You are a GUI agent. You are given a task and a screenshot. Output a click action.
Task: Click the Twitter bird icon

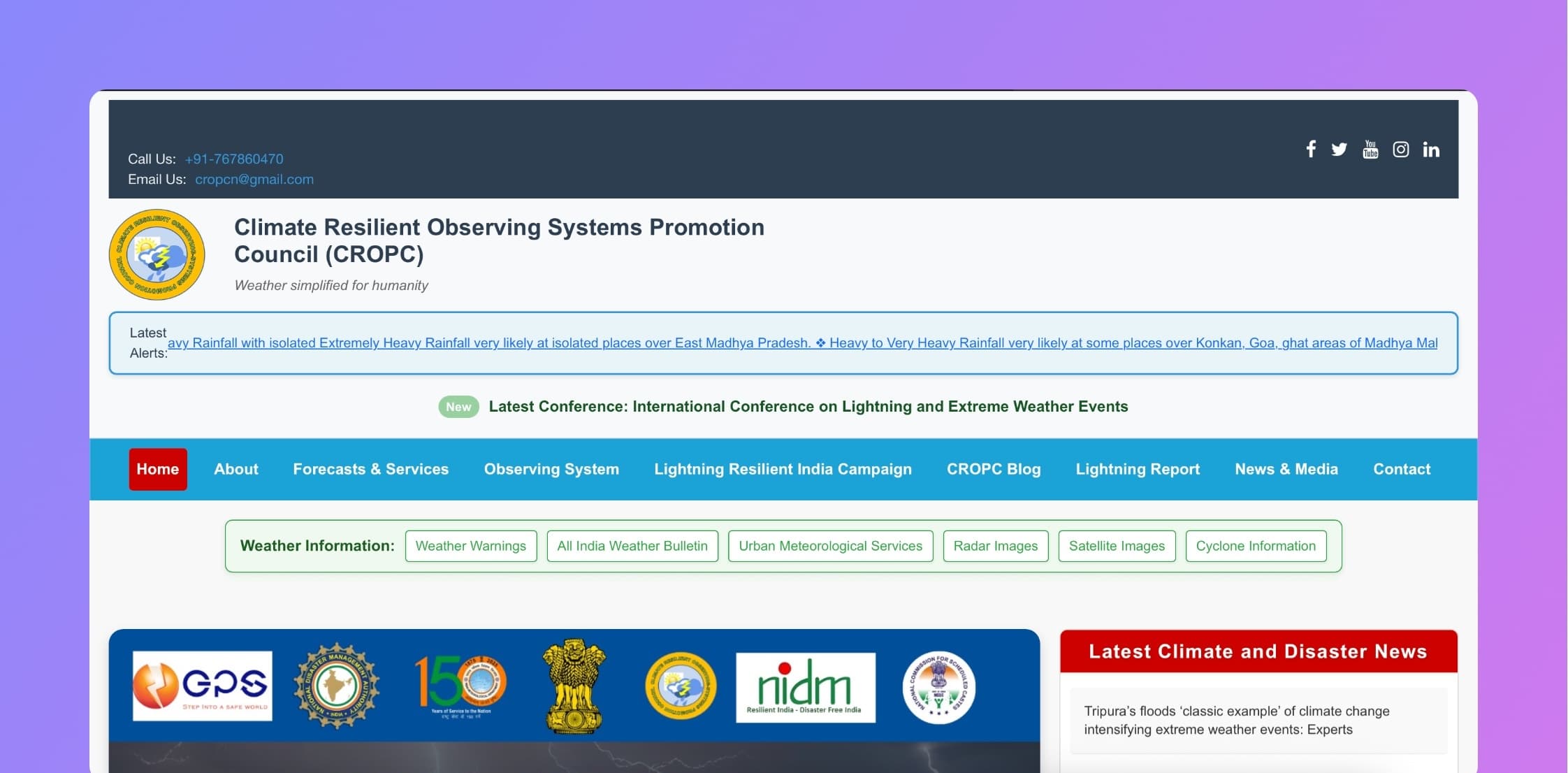pos(1339,150)
